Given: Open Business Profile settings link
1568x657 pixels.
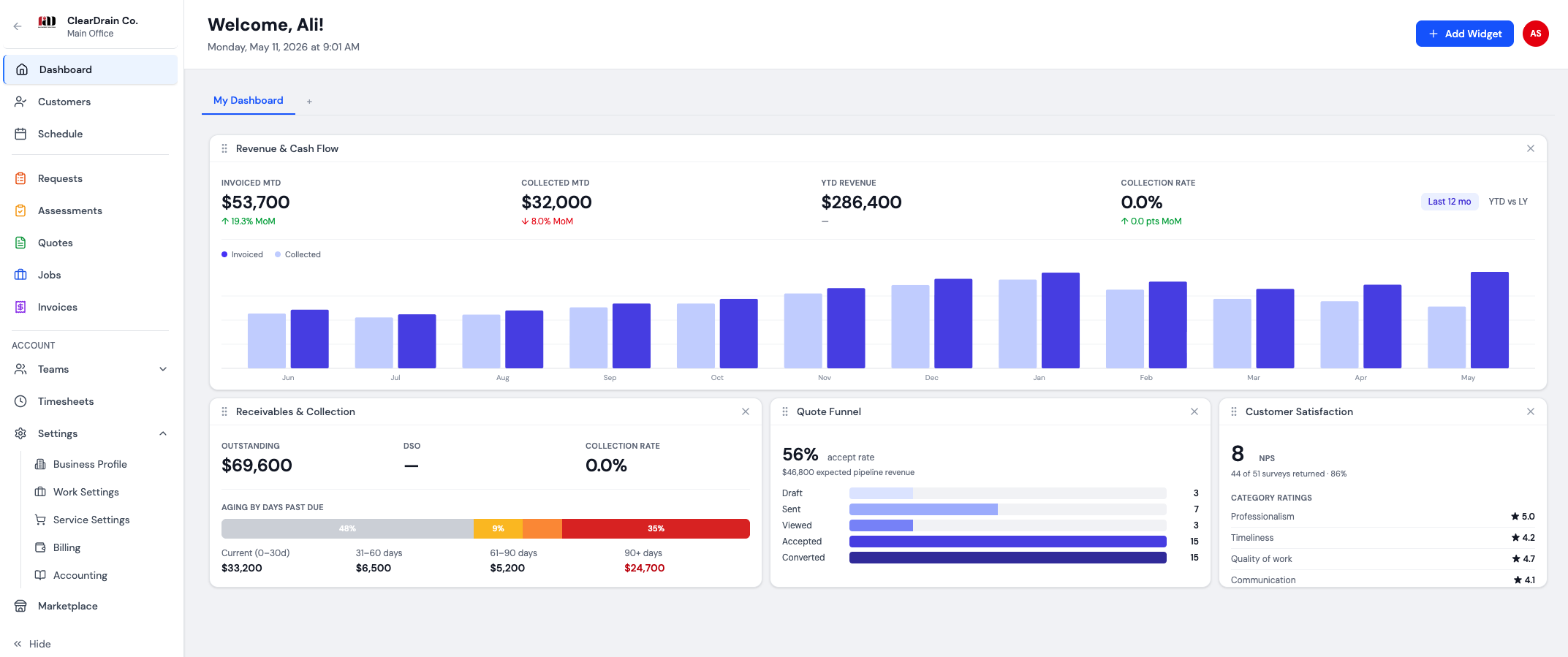Looking at the screenshot, I should [90, 464].
